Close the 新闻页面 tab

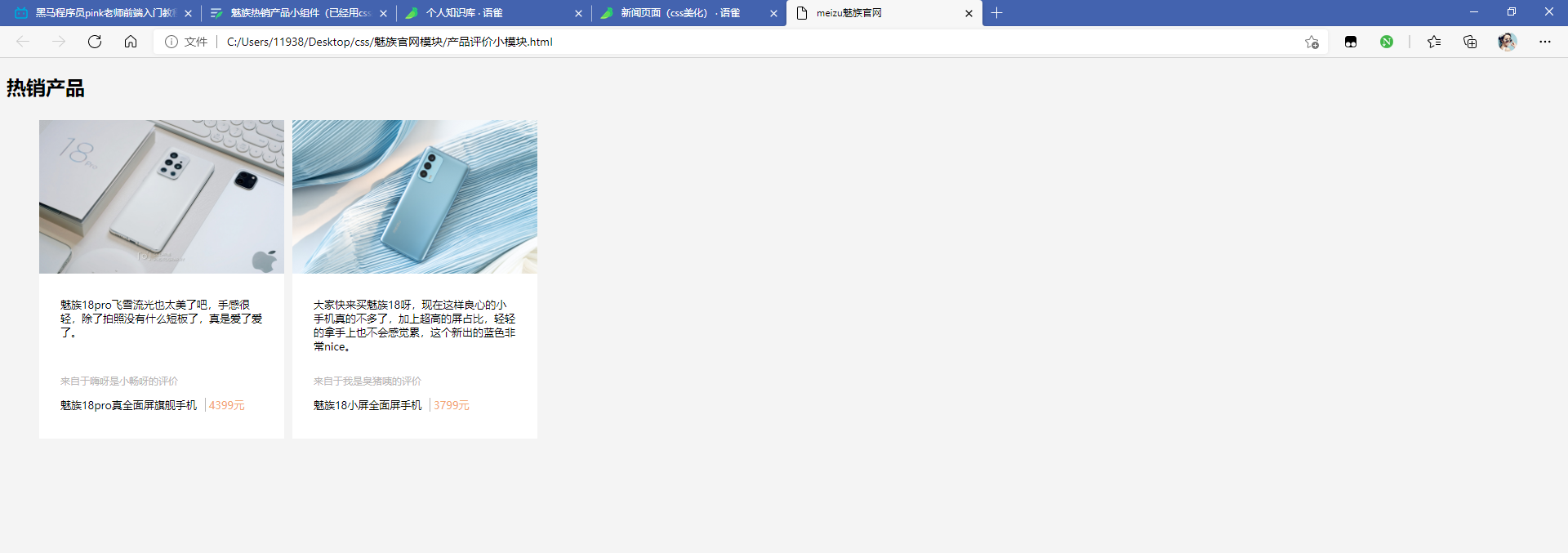(x=774, y=13)
